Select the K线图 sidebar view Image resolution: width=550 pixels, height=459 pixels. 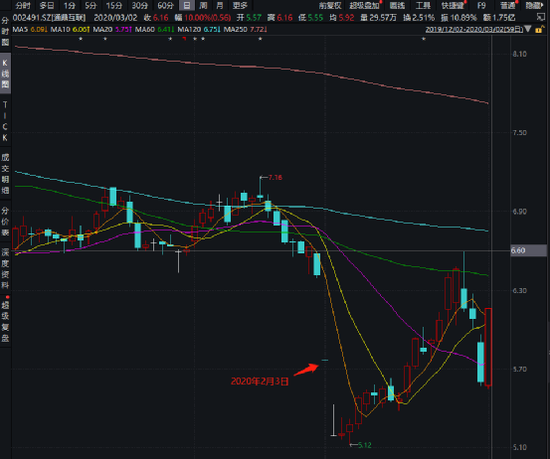[5, 74]
